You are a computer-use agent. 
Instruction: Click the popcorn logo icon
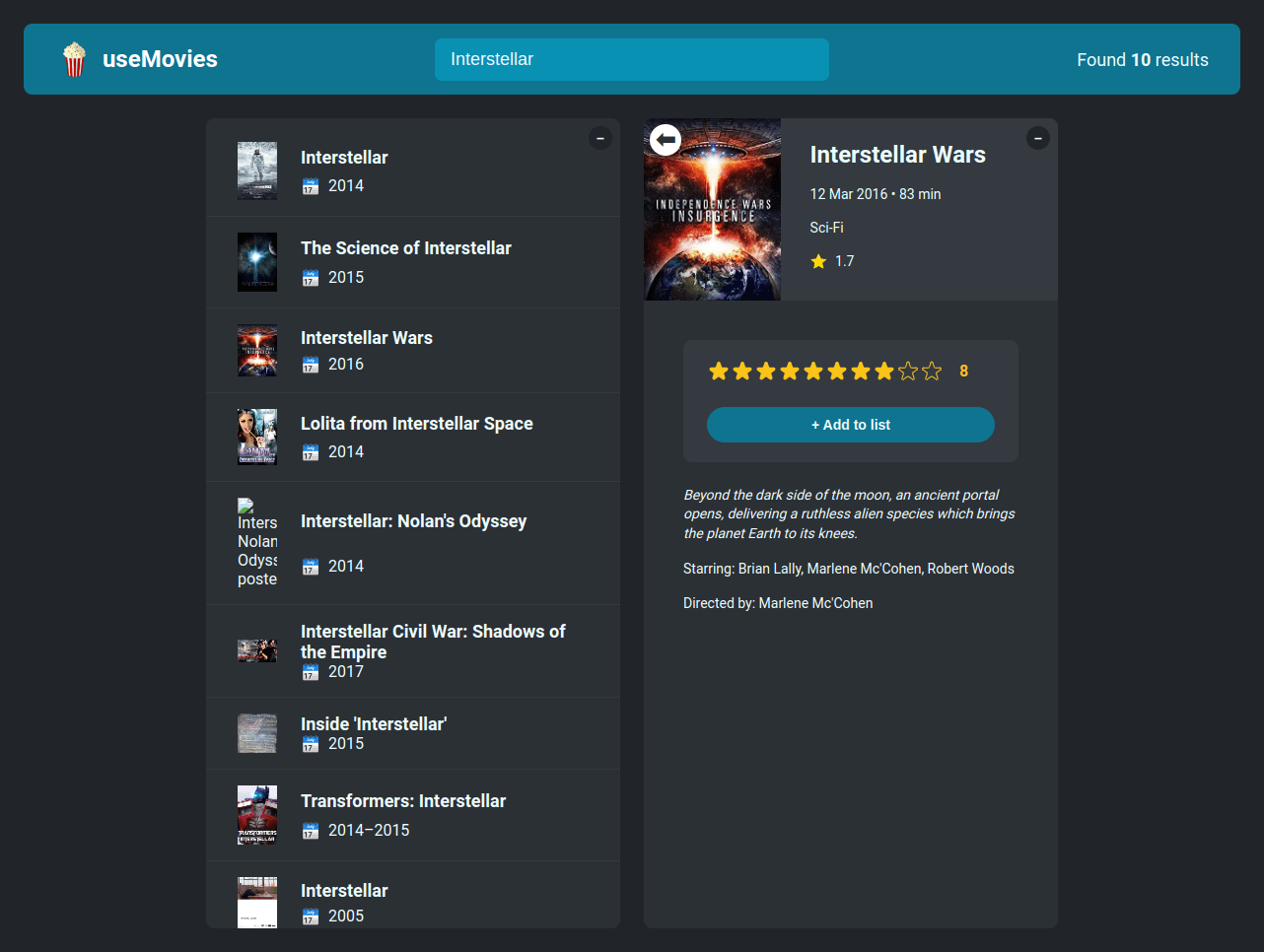tap(74, 59)
